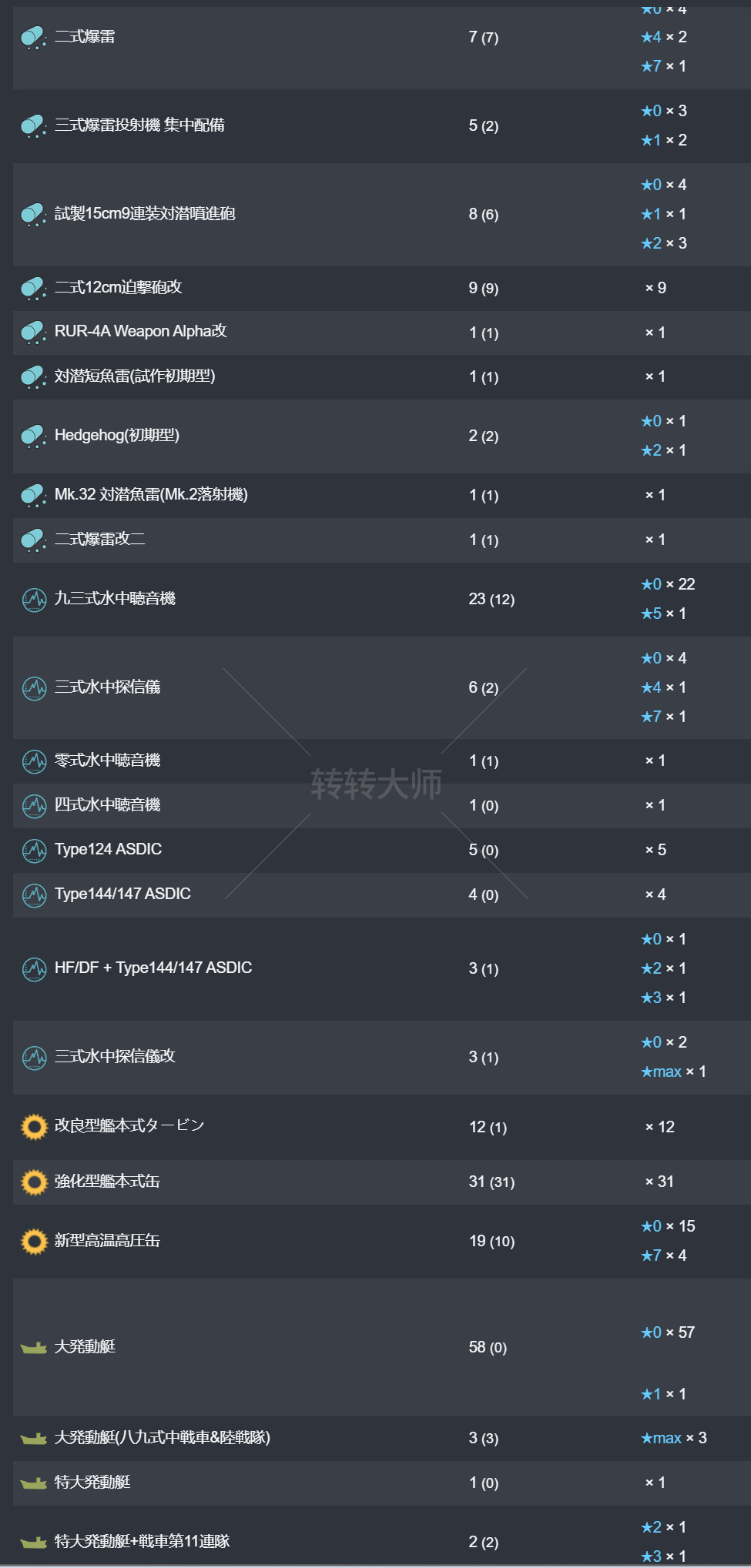751x1568 pixels.
Task: Click the ★0 × 57 entry for 大発動艇
Action: [668, 1332]
